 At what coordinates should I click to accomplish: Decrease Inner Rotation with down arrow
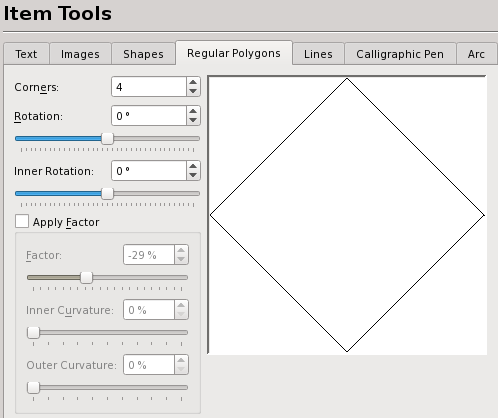point(193,175)
